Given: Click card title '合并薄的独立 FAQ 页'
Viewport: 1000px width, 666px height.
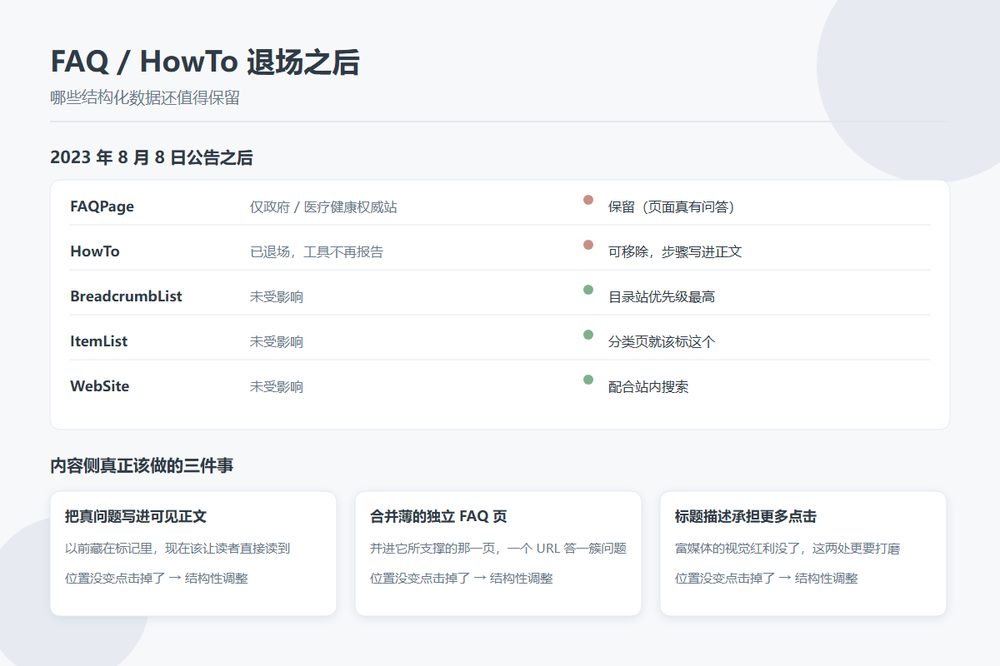Looking at the screenshot, I should [438, 516].
